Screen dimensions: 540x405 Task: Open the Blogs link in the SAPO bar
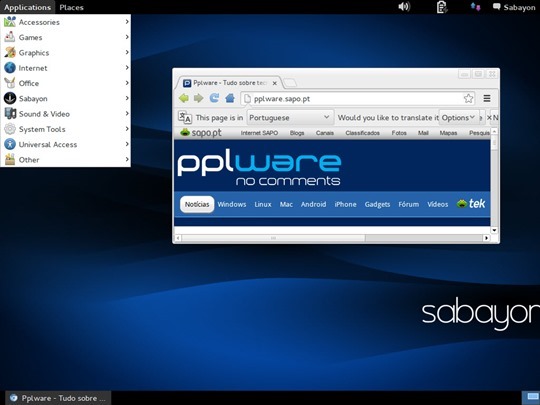click(x=297, y=133)
